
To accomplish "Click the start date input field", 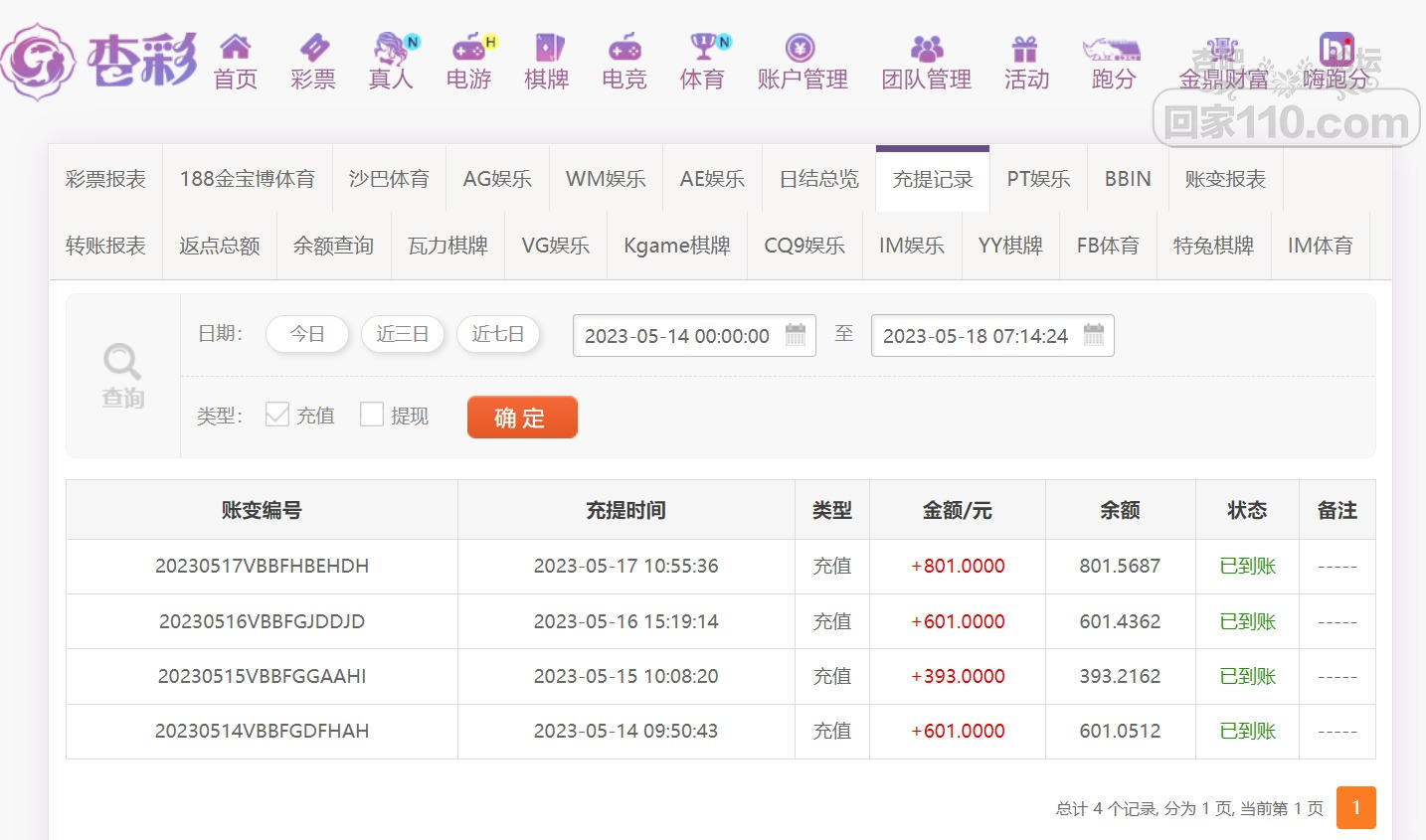I will pyautogui.click(x=676, y=336).
